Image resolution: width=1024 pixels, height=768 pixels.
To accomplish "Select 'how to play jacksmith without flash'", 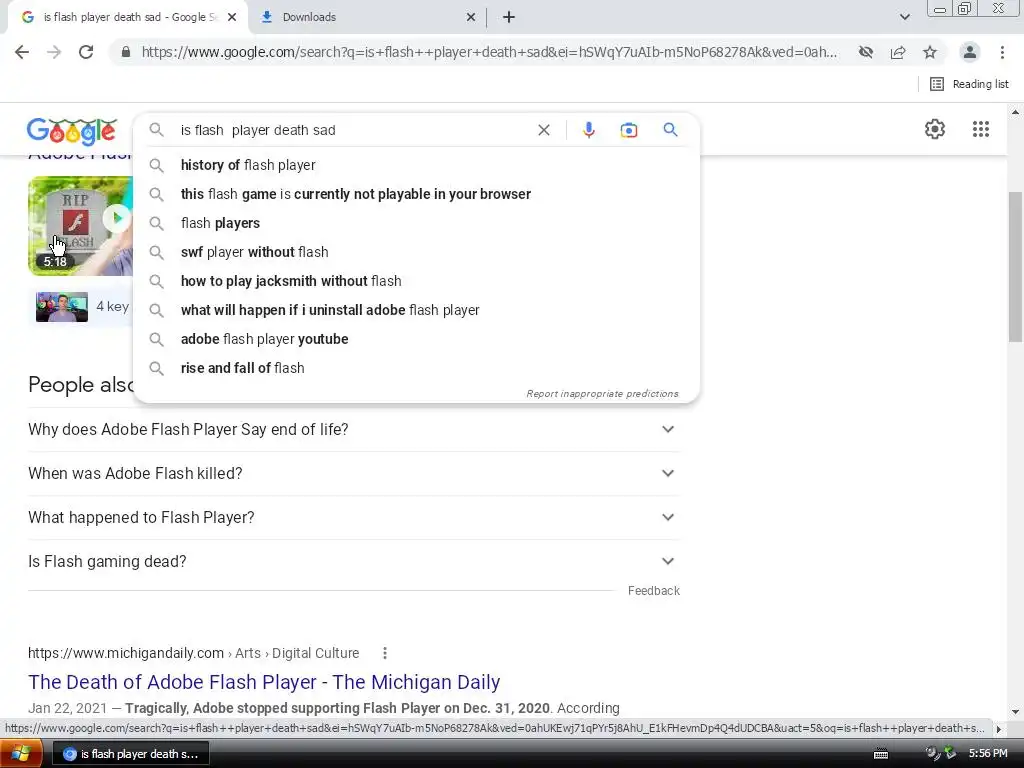I will 415,281.
